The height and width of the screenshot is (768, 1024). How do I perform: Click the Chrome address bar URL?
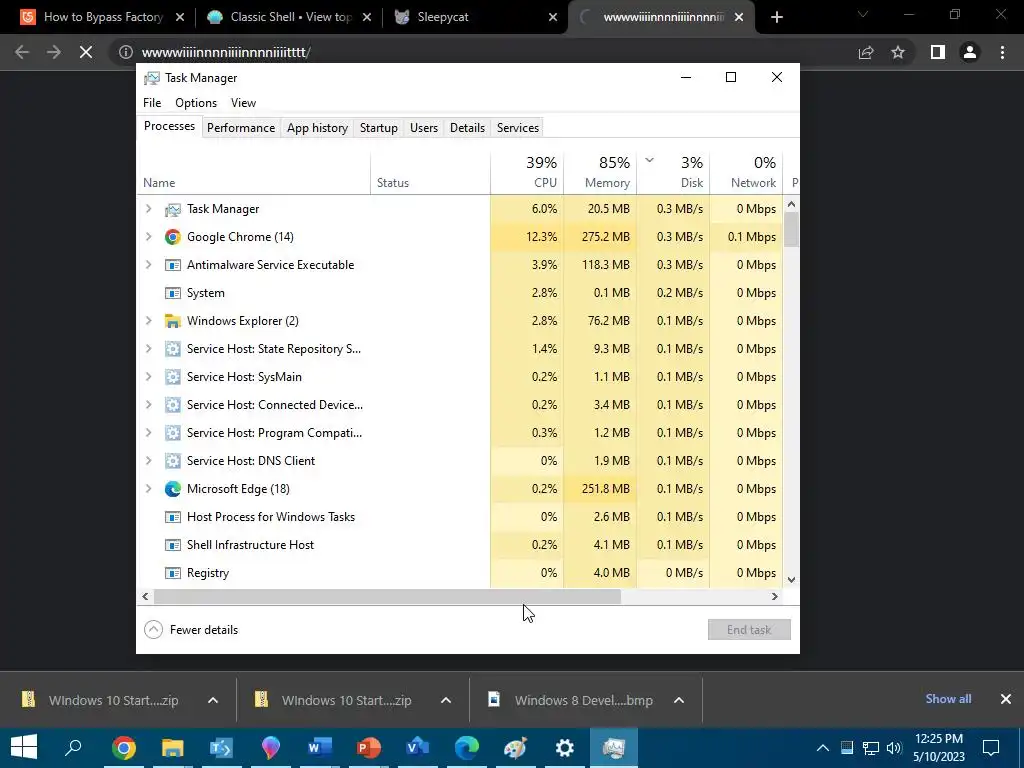point(226,52)
